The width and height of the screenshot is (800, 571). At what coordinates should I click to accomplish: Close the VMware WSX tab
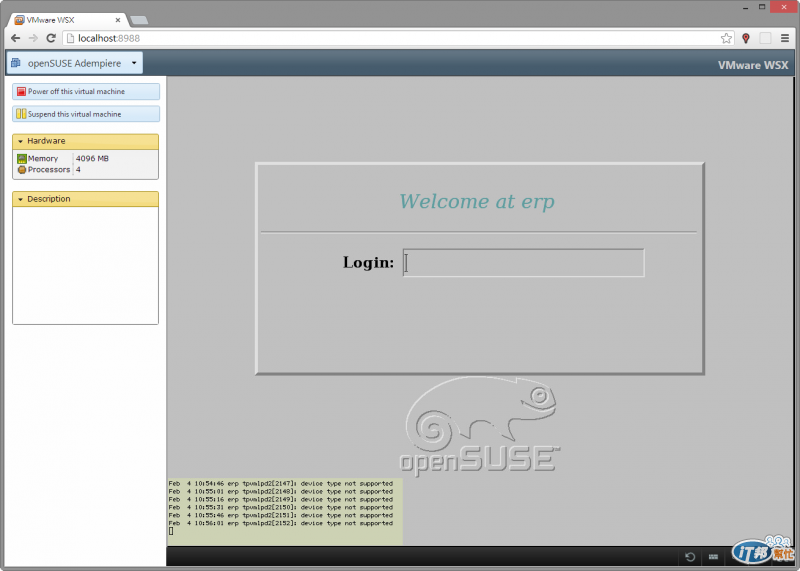[117, 20]
